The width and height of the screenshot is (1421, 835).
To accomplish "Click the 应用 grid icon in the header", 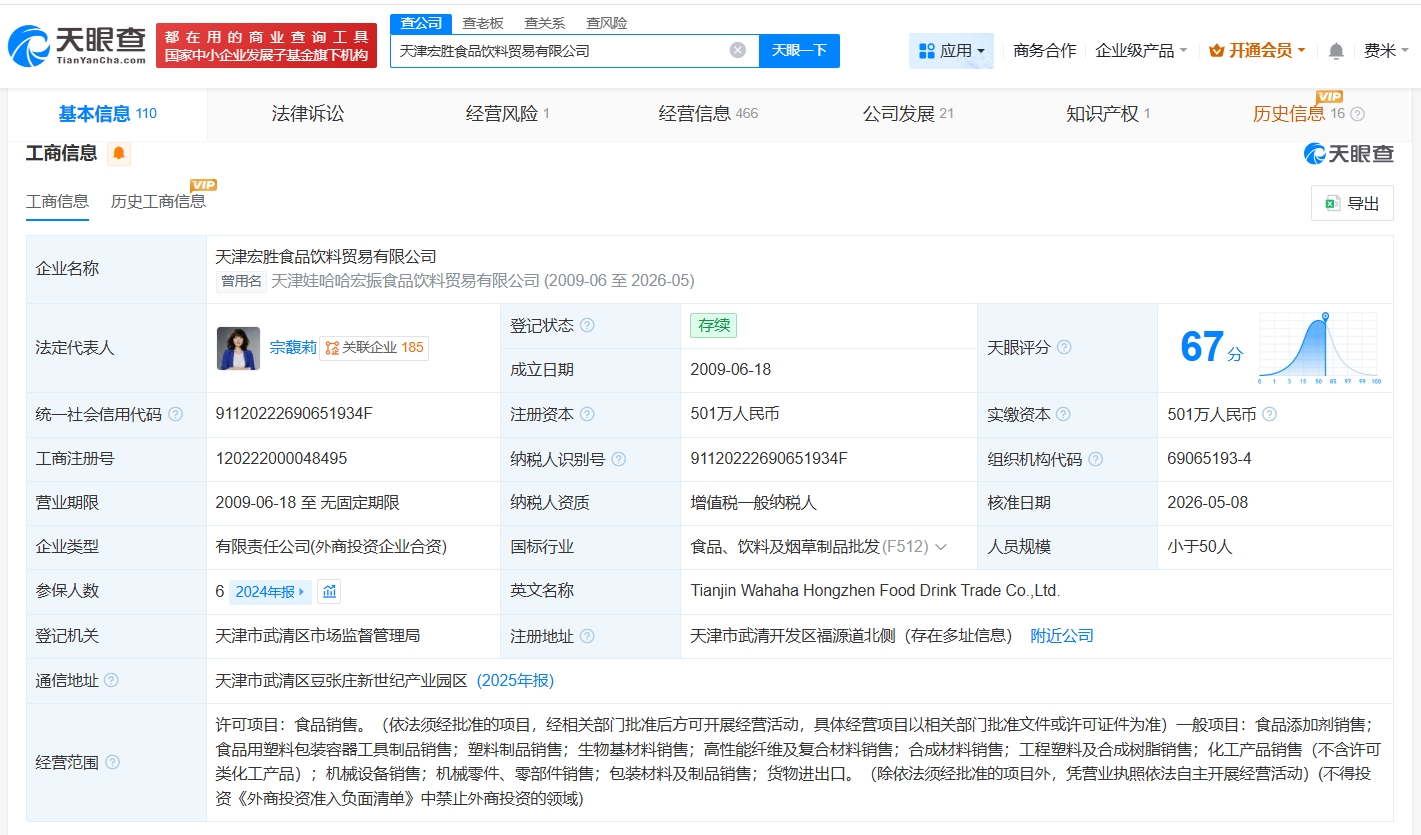I will tap(927, 51).
